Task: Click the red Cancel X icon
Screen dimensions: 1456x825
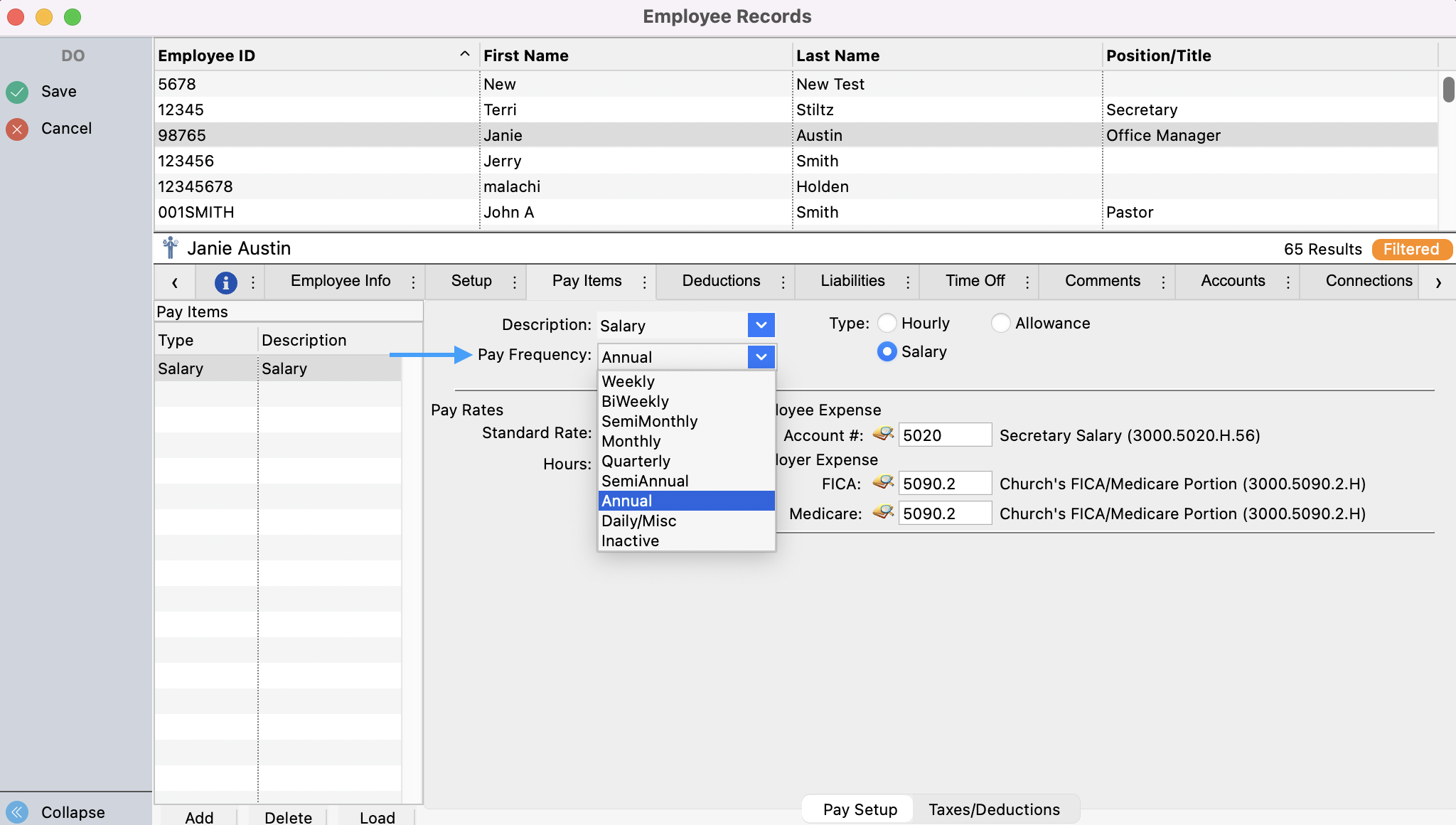Action: pos(17,129)
